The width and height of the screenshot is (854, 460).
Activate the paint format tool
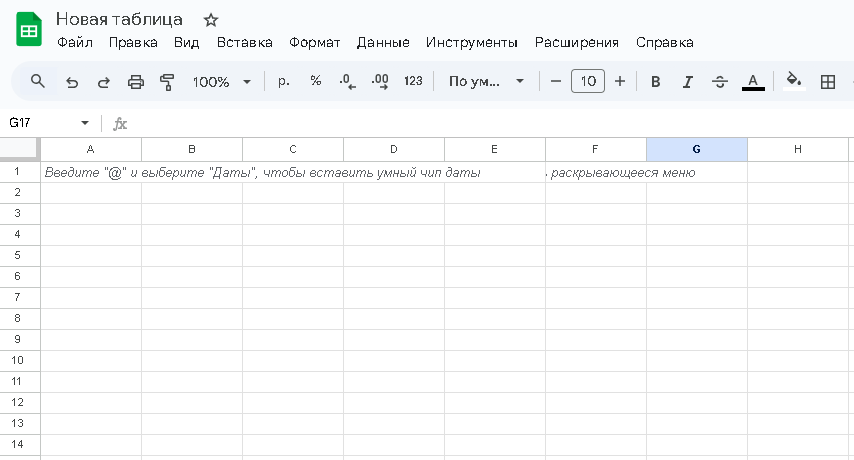[167, 82]
